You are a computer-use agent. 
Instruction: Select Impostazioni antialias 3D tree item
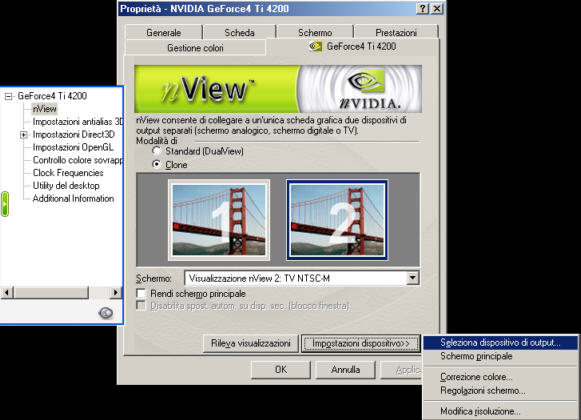[x=78, y=122]
